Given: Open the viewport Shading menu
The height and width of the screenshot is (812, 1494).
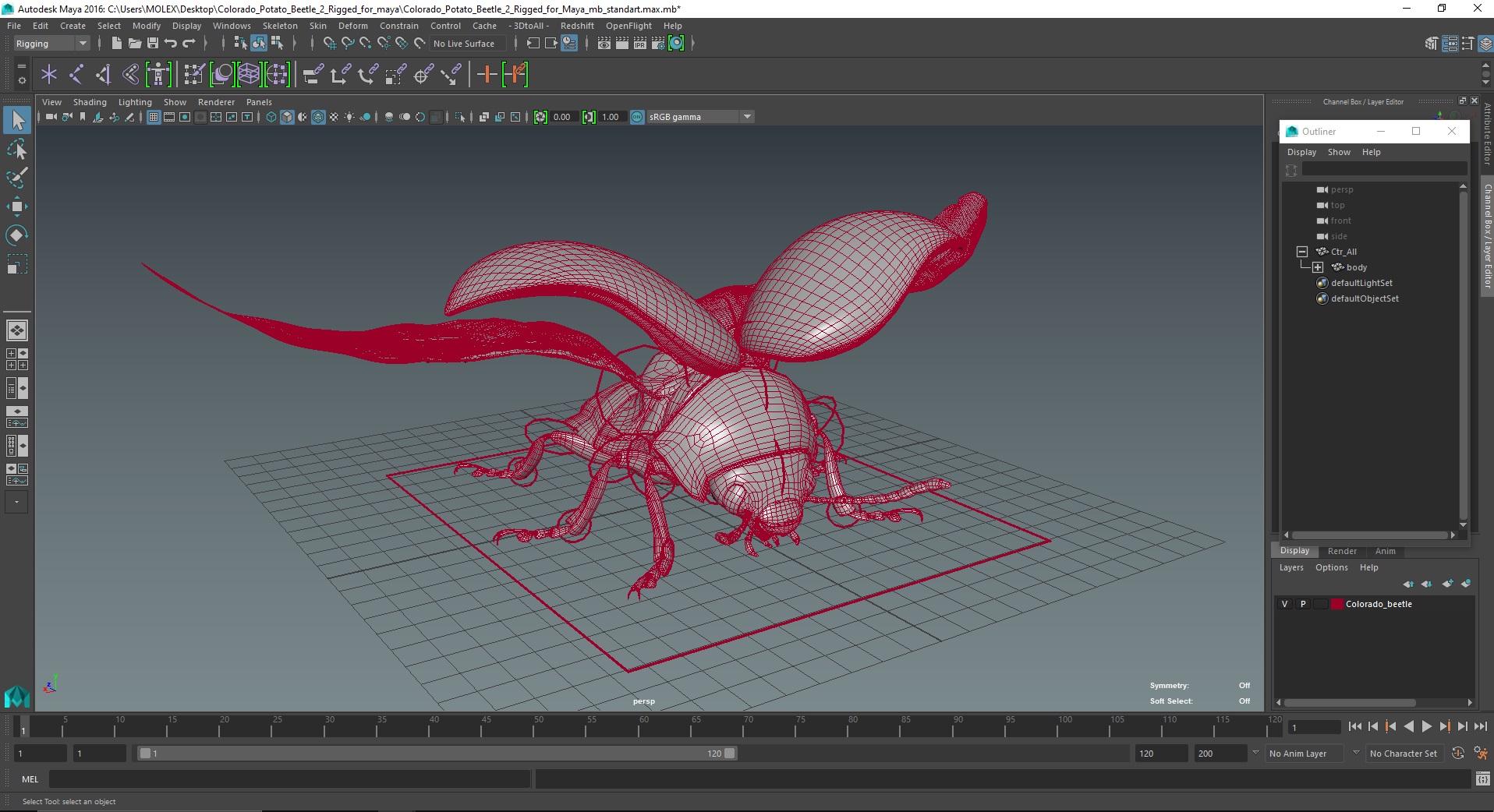Looking at the screenshot, I should (90, 102).
